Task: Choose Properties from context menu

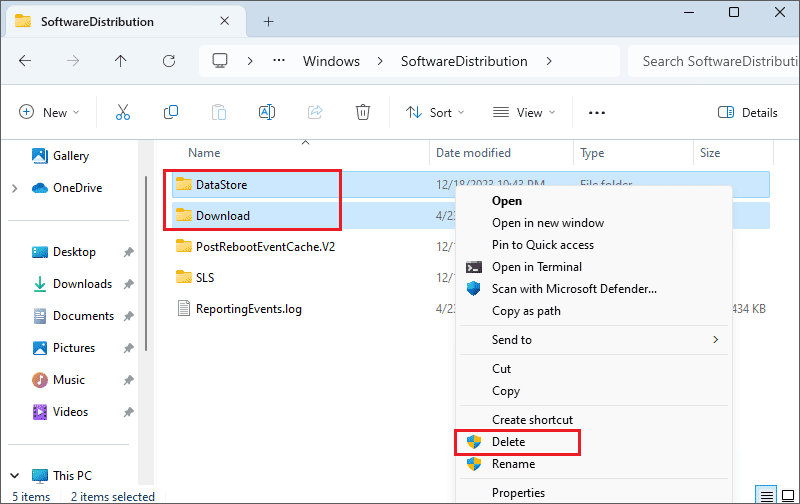Action: (518, 493)
